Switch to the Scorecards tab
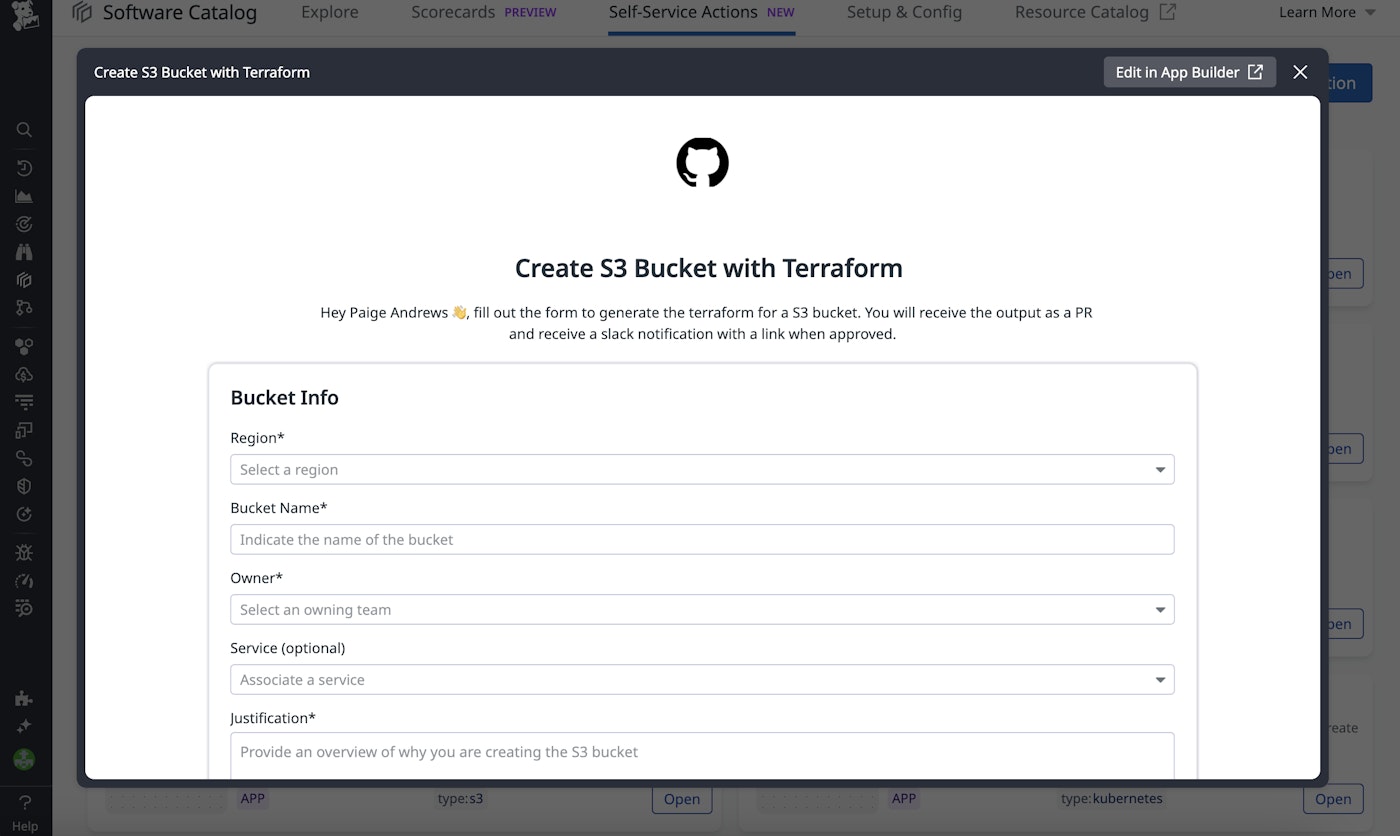This screenshot has height=836, width=1400. point(483,13)
